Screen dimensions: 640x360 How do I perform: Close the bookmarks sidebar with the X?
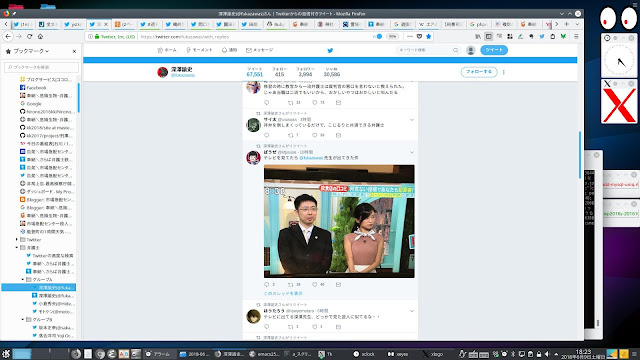point(74,51)
